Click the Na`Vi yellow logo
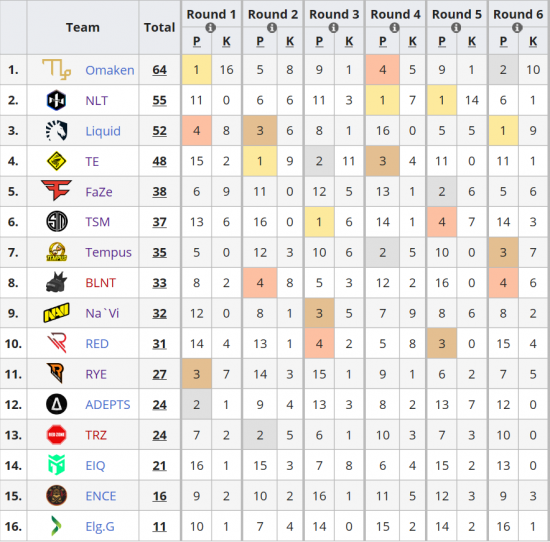The width and height of the screenshot is (550, 542). (56, 313)
